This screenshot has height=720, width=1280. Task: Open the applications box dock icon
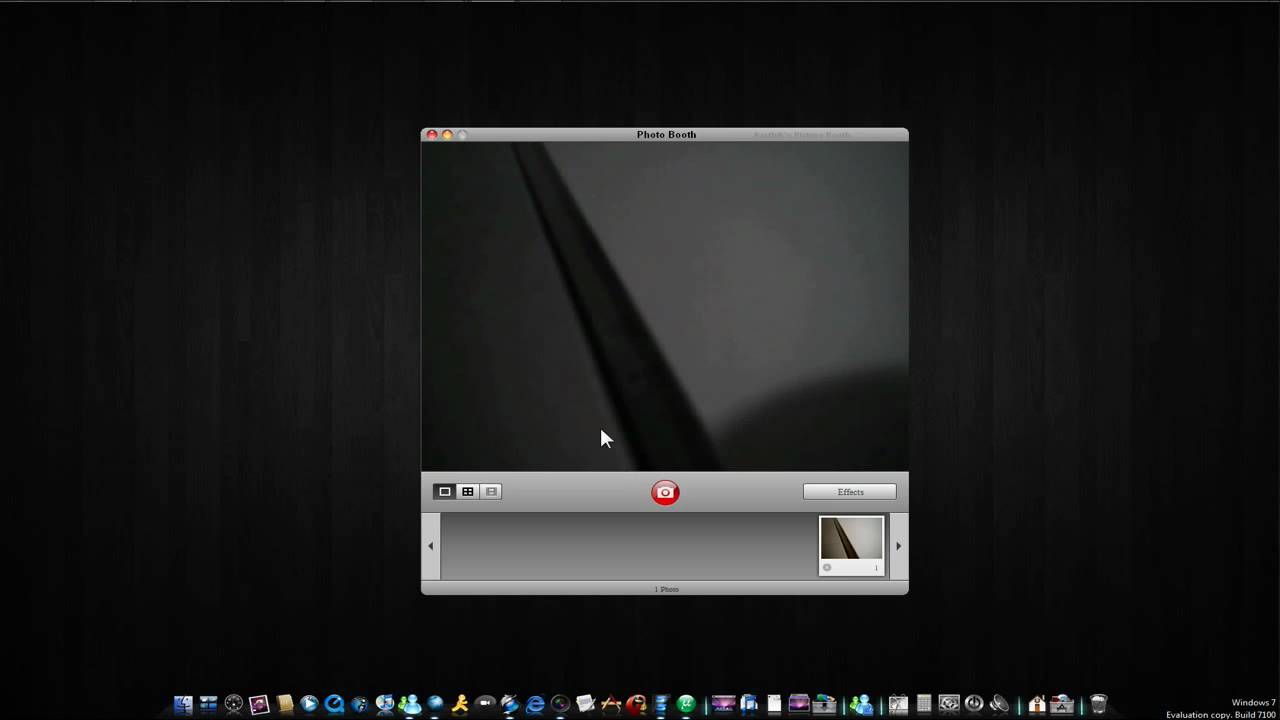pyautogui.click(x=1061, y=704)
